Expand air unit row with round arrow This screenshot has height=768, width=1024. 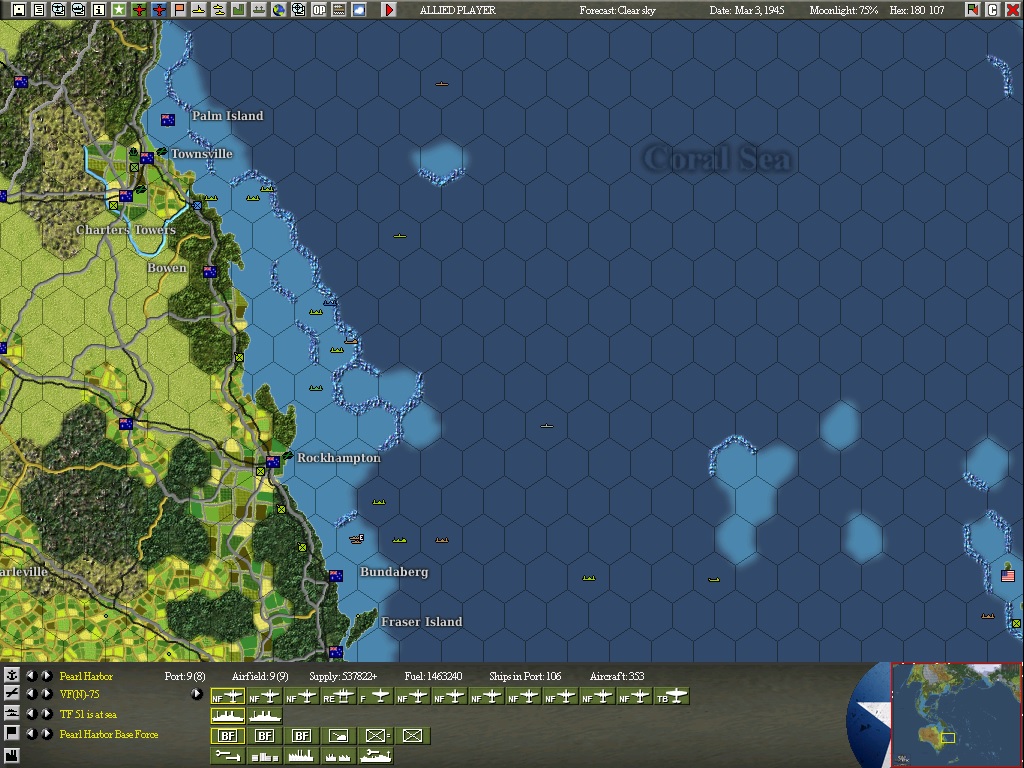[x=196, y=694]
